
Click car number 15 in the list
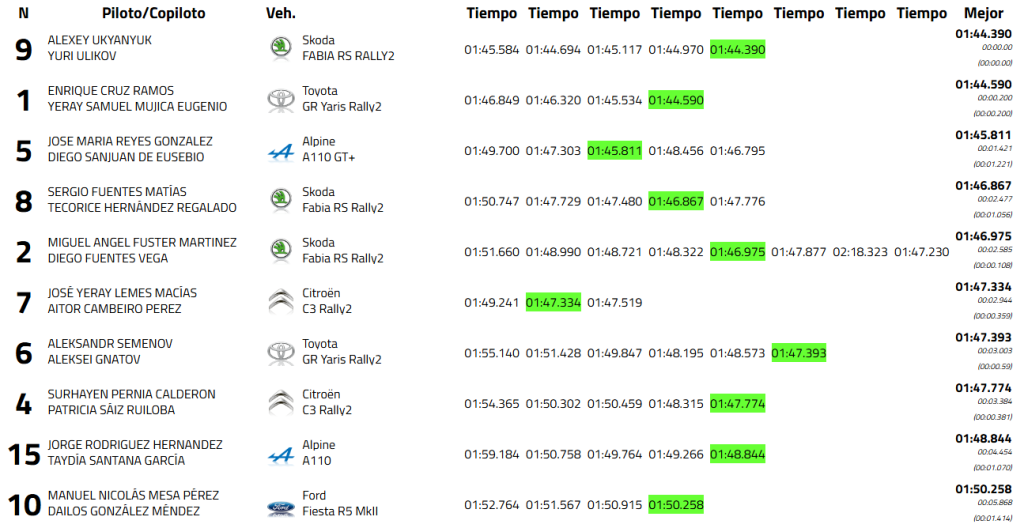tap(23, 455)
